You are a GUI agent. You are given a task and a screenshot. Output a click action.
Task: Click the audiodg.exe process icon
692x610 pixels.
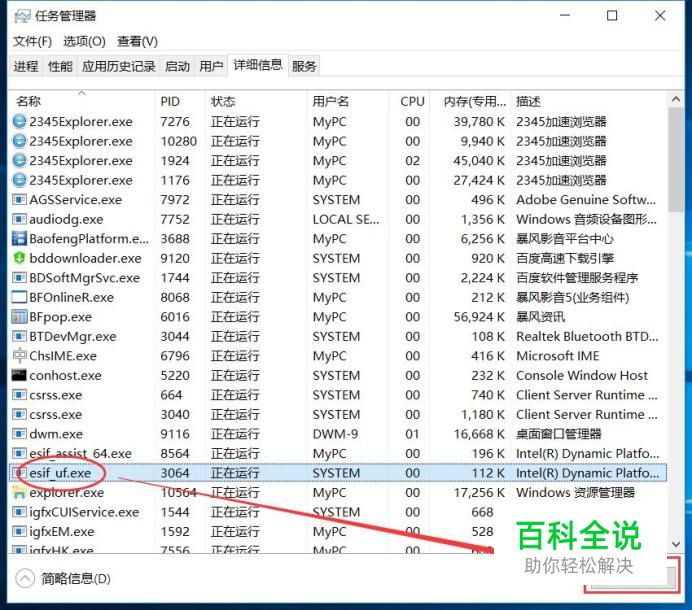click(19, 219)
